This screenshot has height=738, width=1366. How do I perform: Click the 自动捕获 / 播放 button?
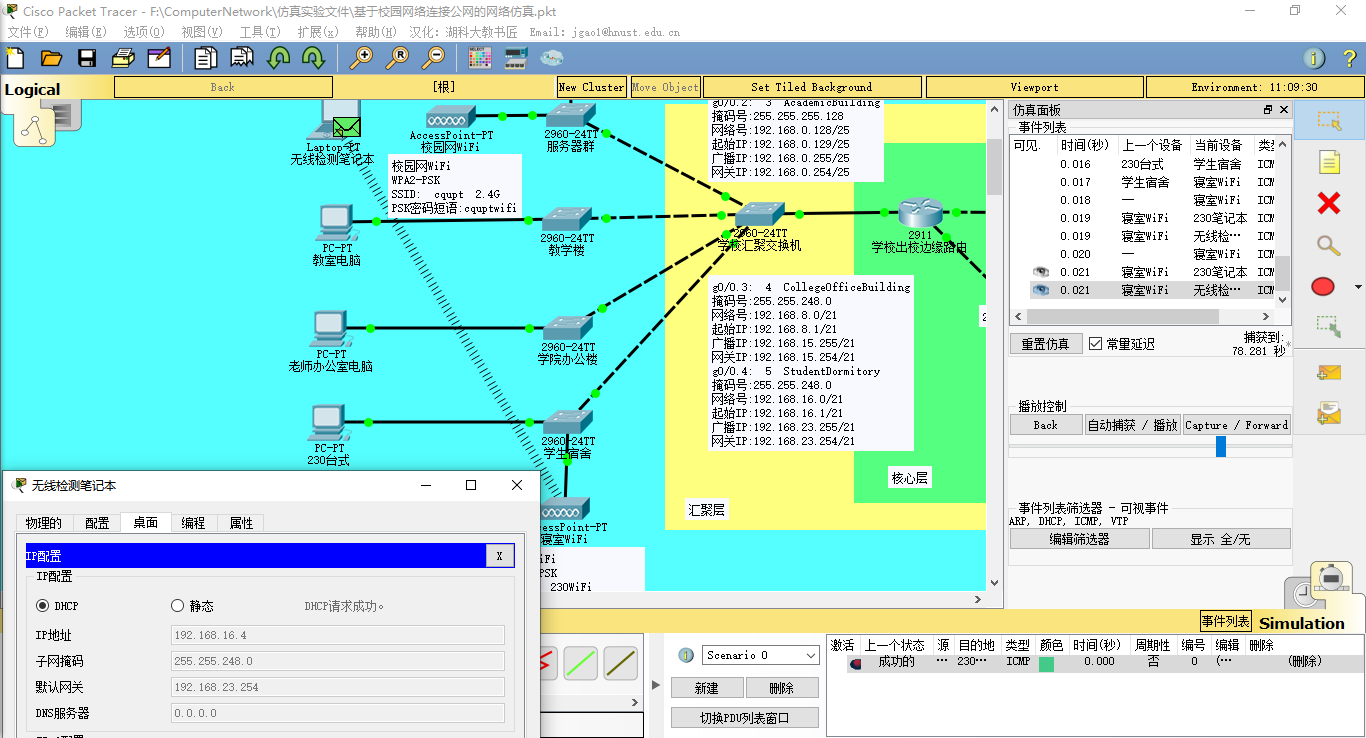pyautogui.click(x=1133, y=425)
